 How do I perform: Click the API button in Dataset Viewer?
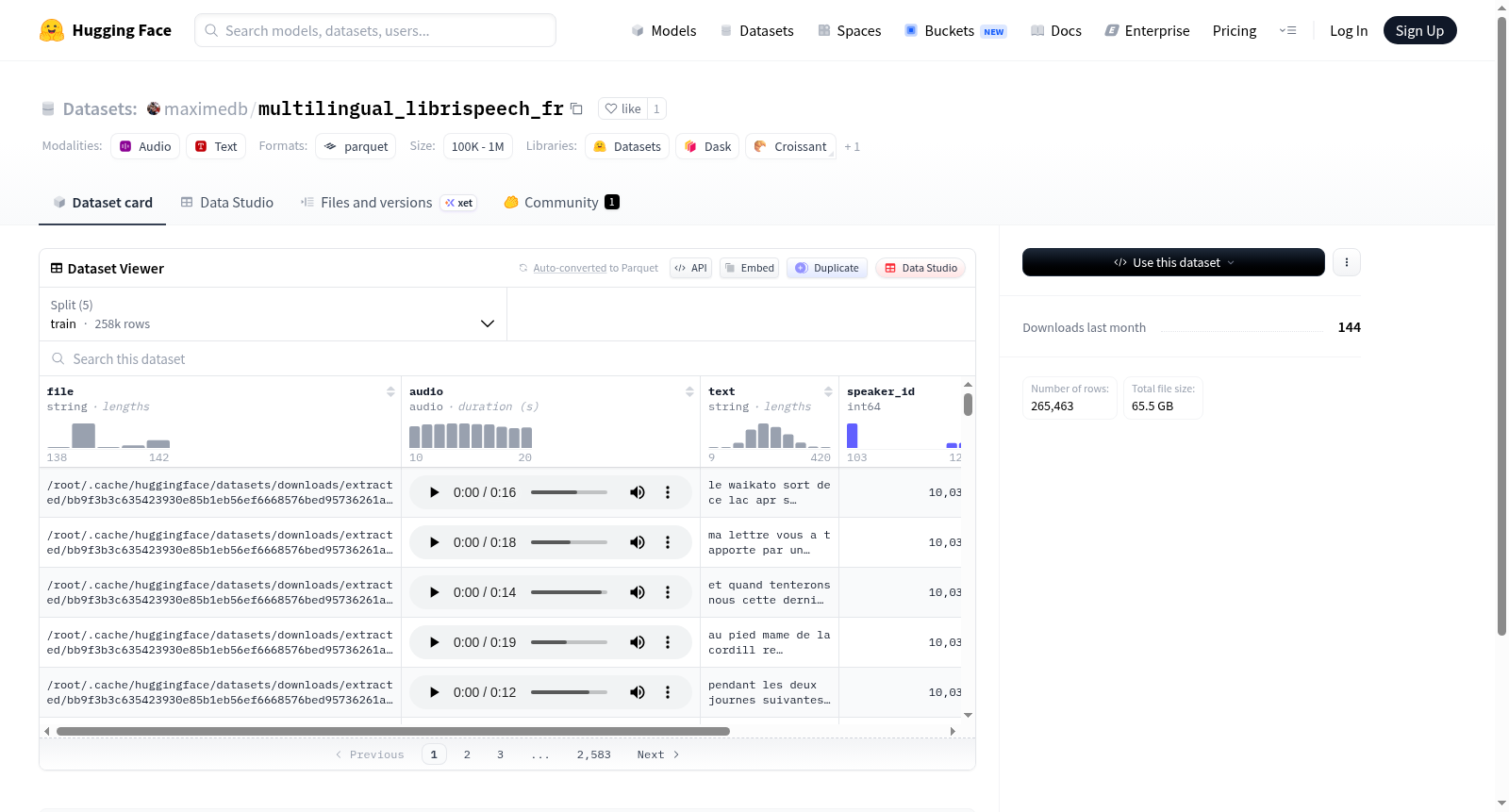click(690, 268)
